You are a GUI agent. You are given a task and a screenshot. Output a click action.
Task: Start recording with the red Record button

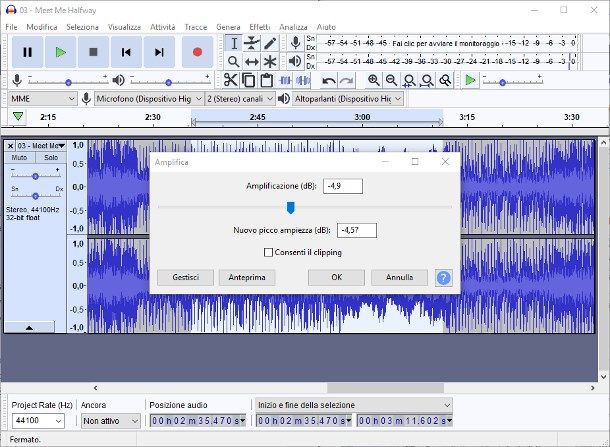click(198, 52)
